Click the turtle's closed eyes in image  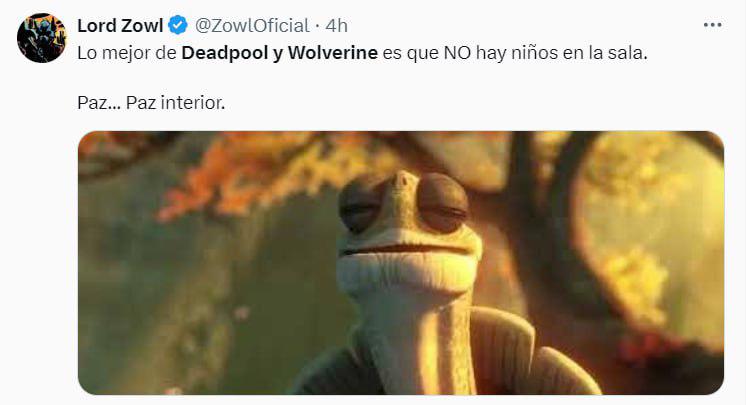click(403, 205)
